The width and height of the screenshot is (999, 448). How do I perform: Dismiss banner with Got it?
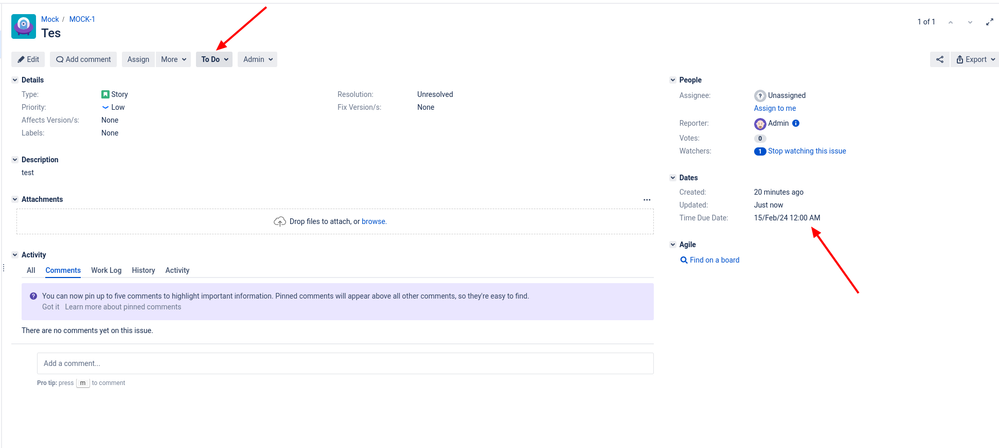(51, 307)
